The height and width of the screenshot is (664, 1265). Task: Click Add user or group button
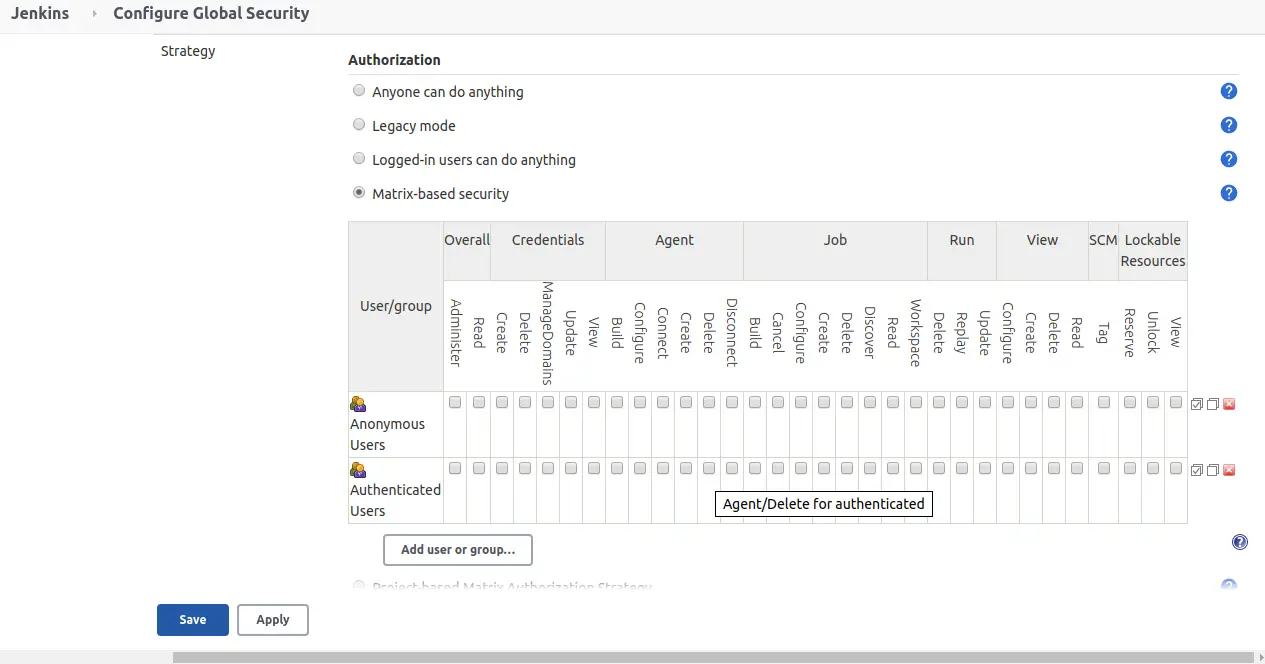coord(458,549)
